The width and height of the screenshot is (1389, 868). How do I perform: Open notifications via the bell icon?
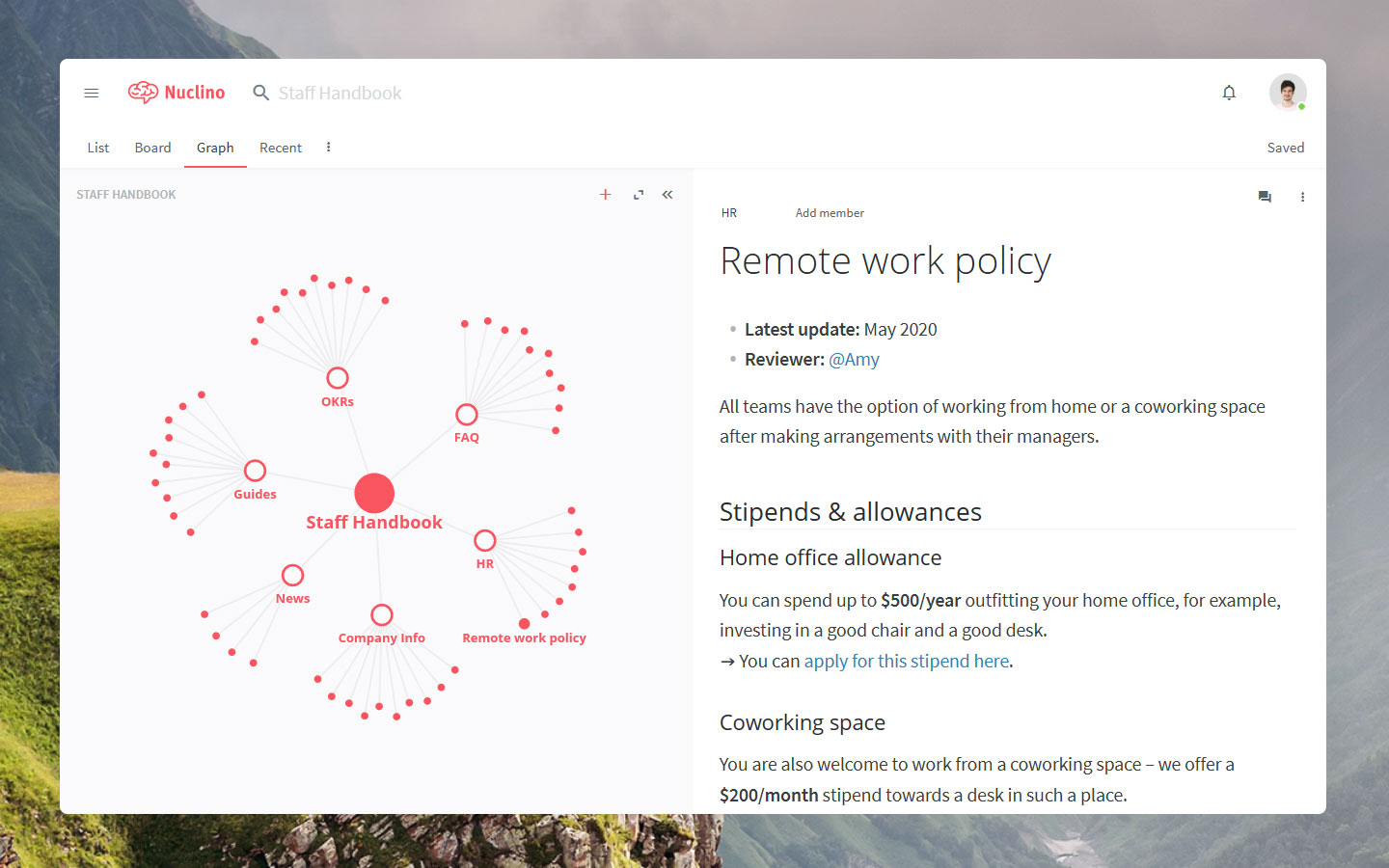1229,93
